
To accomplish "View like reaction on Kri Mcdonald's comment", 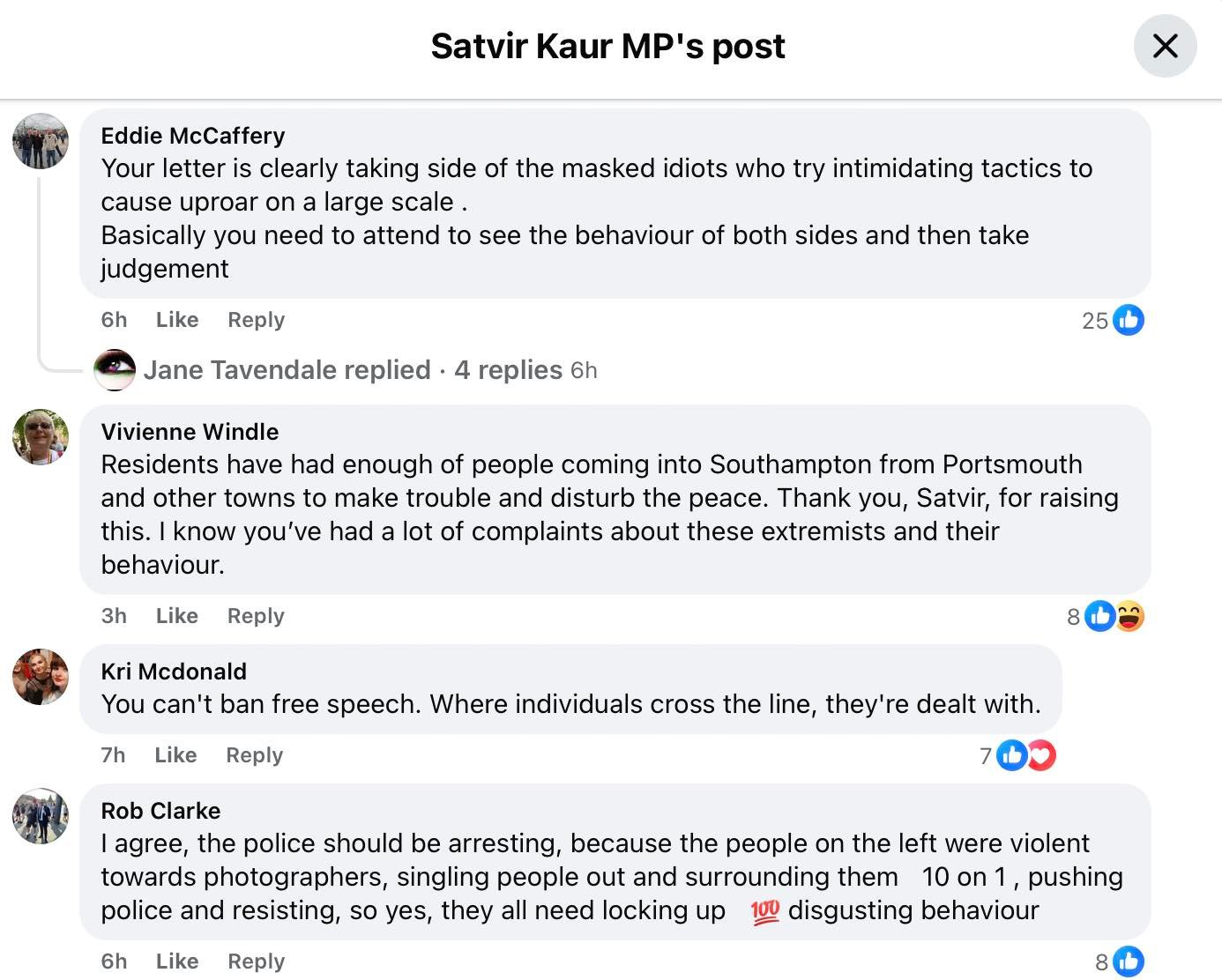I will click(x=1011, y=755).
